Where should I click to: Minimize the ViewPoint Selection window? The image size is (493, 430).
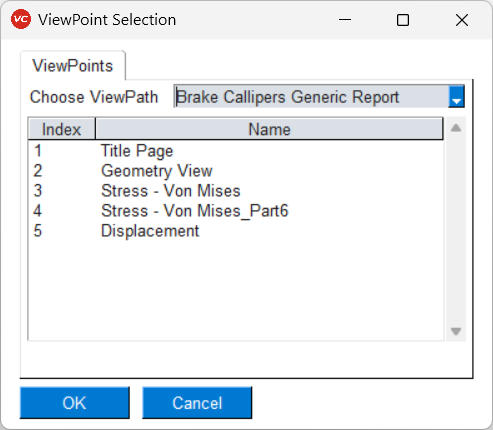[345, 20]
